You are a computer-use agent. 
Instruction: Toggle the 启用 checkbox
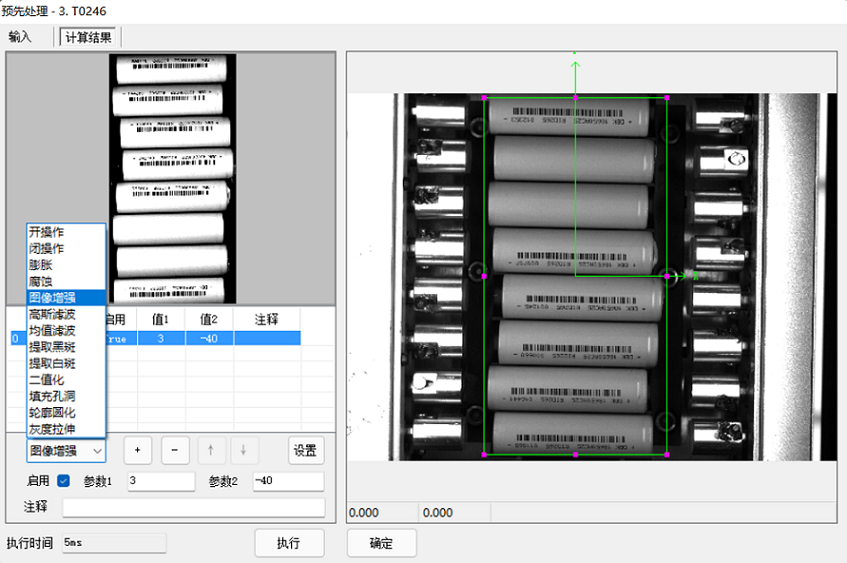click(x=63, y=480)
